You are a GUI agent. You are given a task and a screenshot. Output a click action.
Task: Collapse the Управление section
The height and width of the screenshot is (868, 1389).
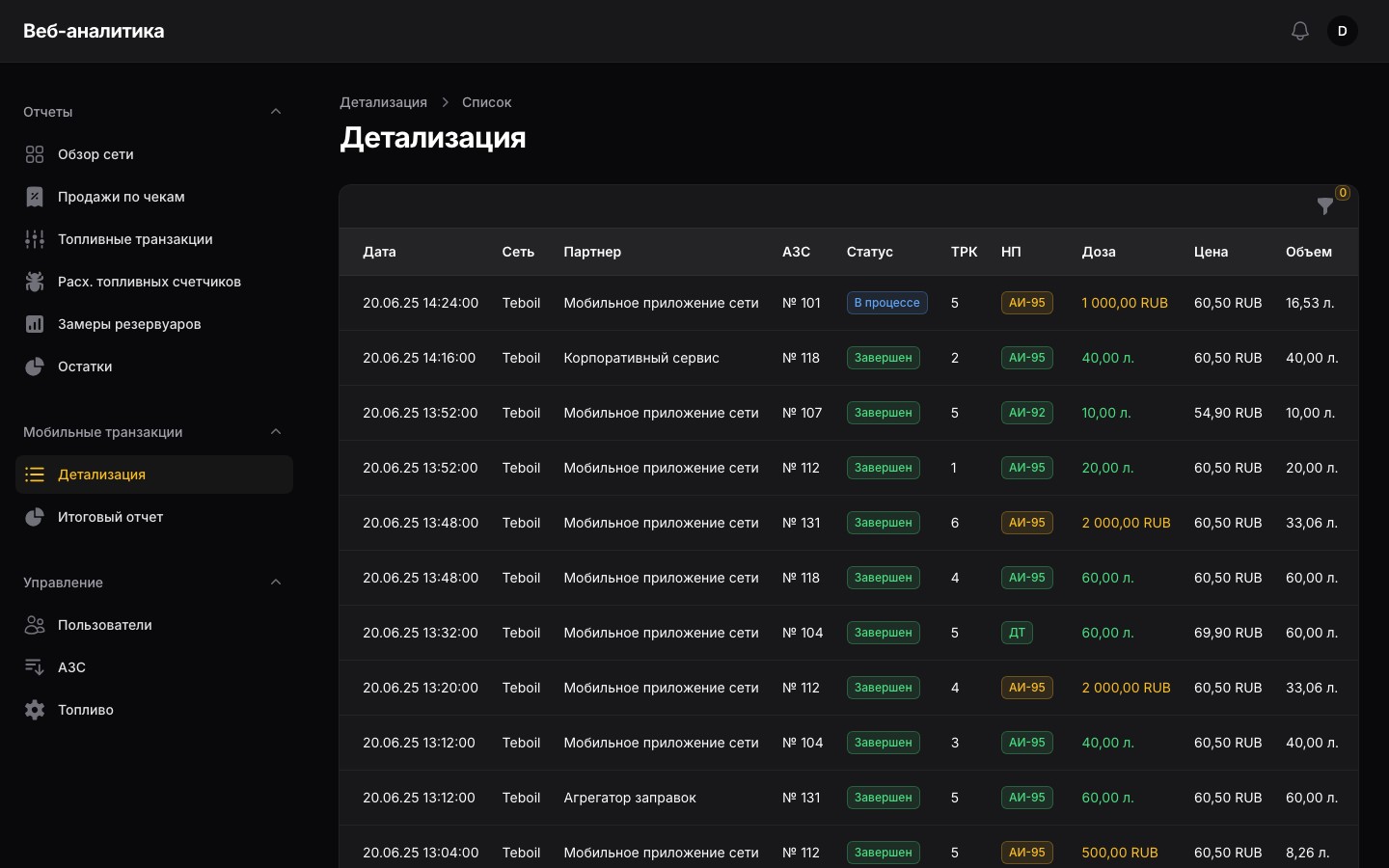(x=276, y=583)
